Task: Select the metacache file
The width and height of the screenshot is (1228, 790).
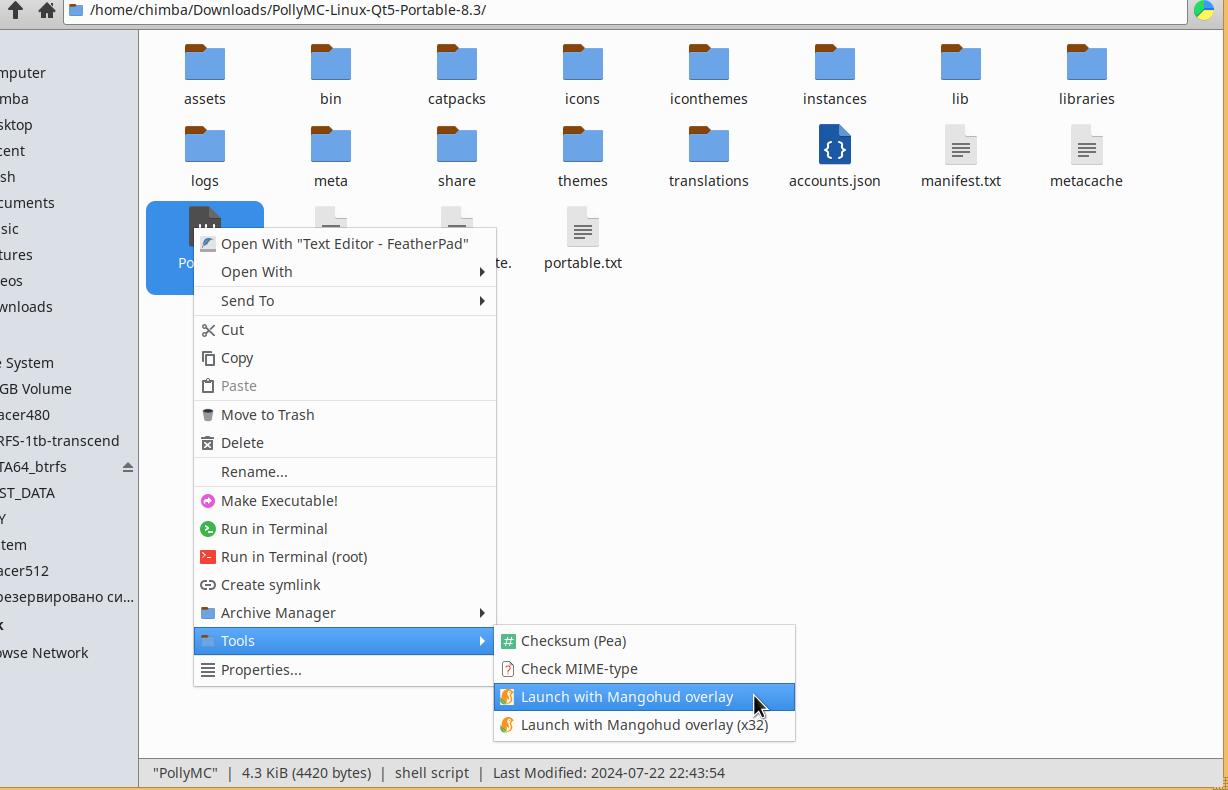Action: point(1087,157)
